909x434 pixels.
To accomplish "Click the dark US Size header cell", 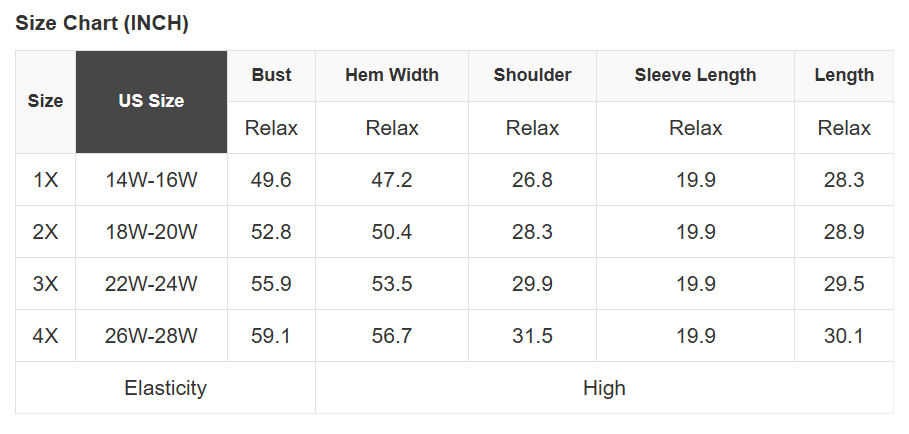I will point(151,101).
